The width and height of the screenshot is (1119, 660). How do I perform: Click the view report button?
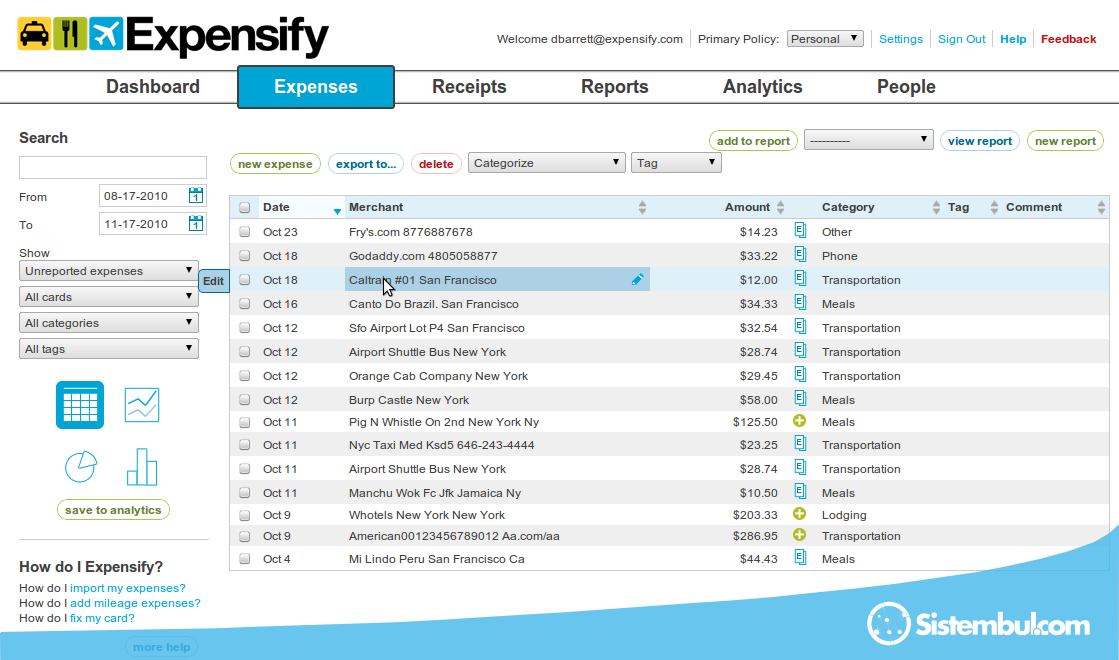point(979,141)
